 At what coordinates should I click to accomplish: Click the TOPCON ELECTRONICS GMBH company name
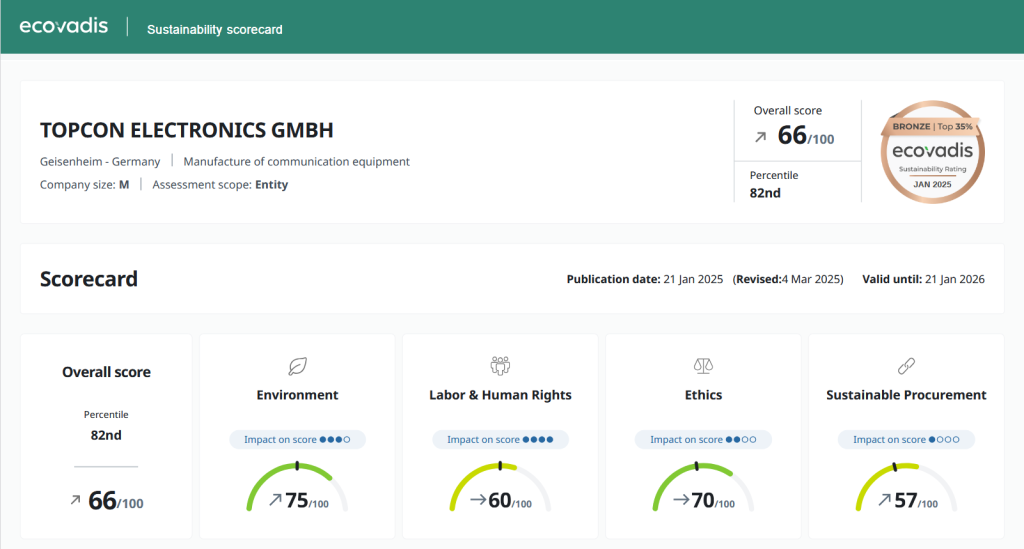[x=187, y=130]
